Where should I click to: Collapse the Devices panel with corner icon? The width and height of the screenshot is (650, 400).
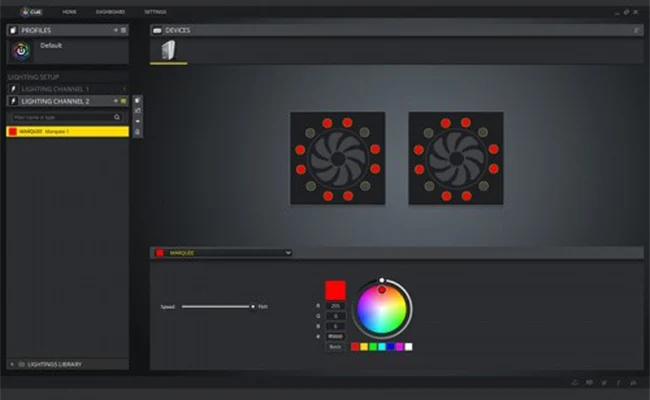coord(636,30)
